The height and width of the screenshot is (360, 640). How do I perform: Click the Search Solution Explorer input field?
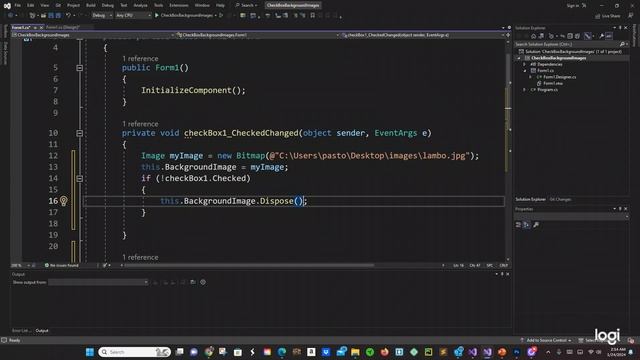[x=567, y=44]
